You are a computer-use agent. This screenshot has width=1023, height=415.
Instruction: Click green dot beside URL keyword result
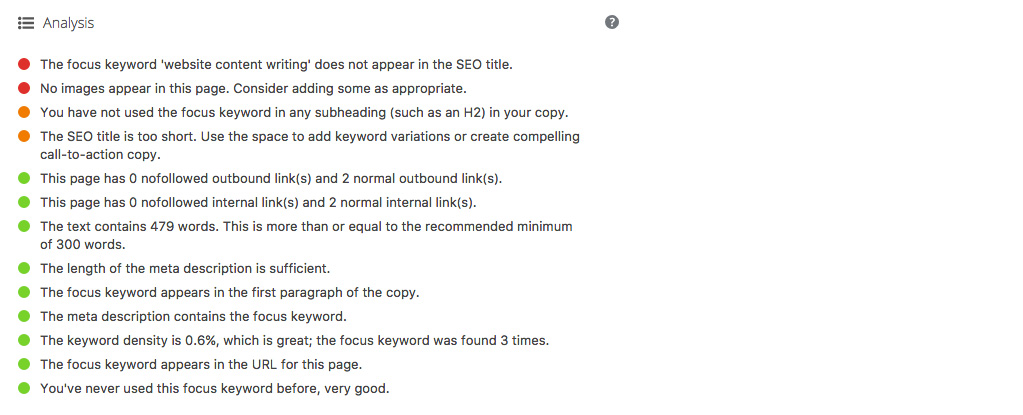(24, 365)
